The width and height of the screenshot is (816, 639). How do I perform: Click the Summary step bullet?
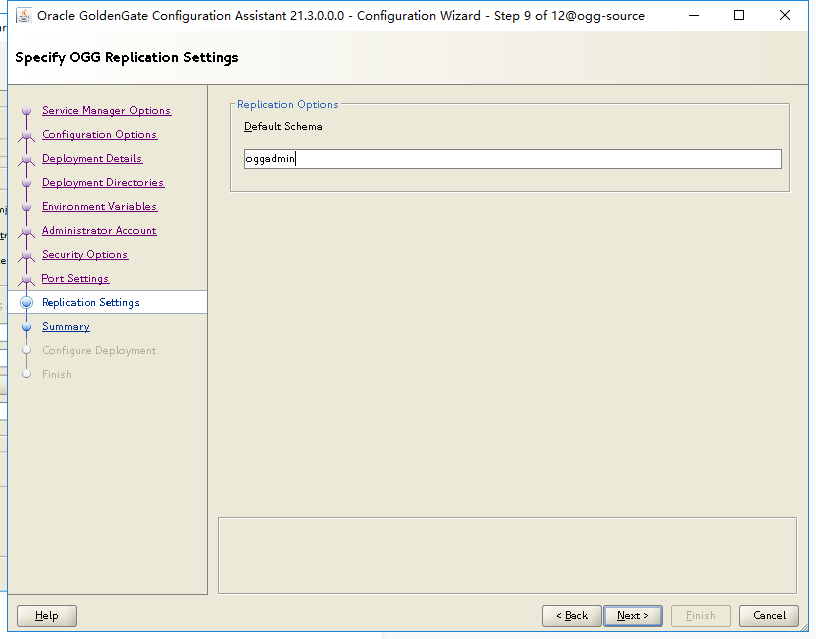click(27, 326)
